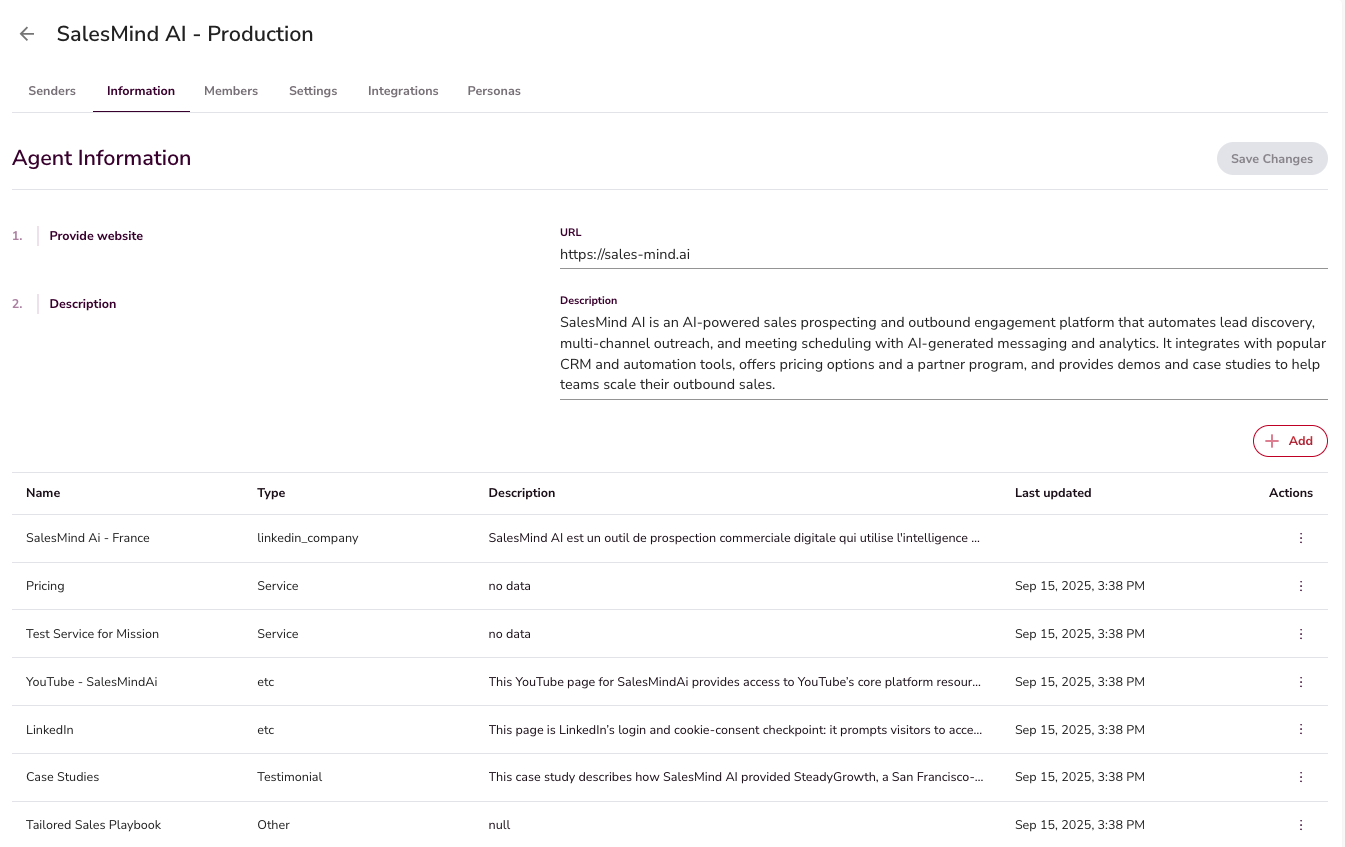The height and width of the screenshot is (847, 1345).
Task: Click the Name column header
Action: (x=43, y=493)
